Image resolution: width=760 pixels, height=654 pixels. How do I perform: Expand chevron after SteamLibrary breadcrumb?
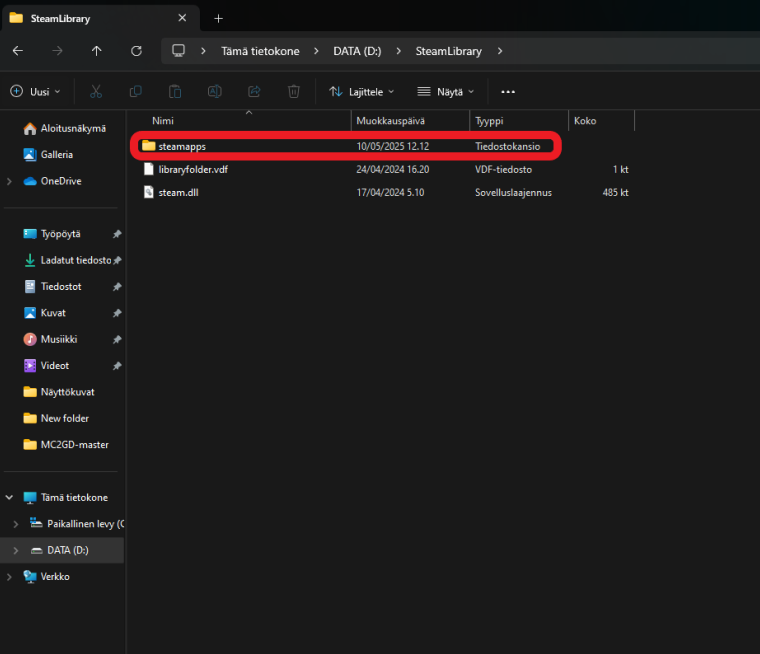[x=500, y=51]
